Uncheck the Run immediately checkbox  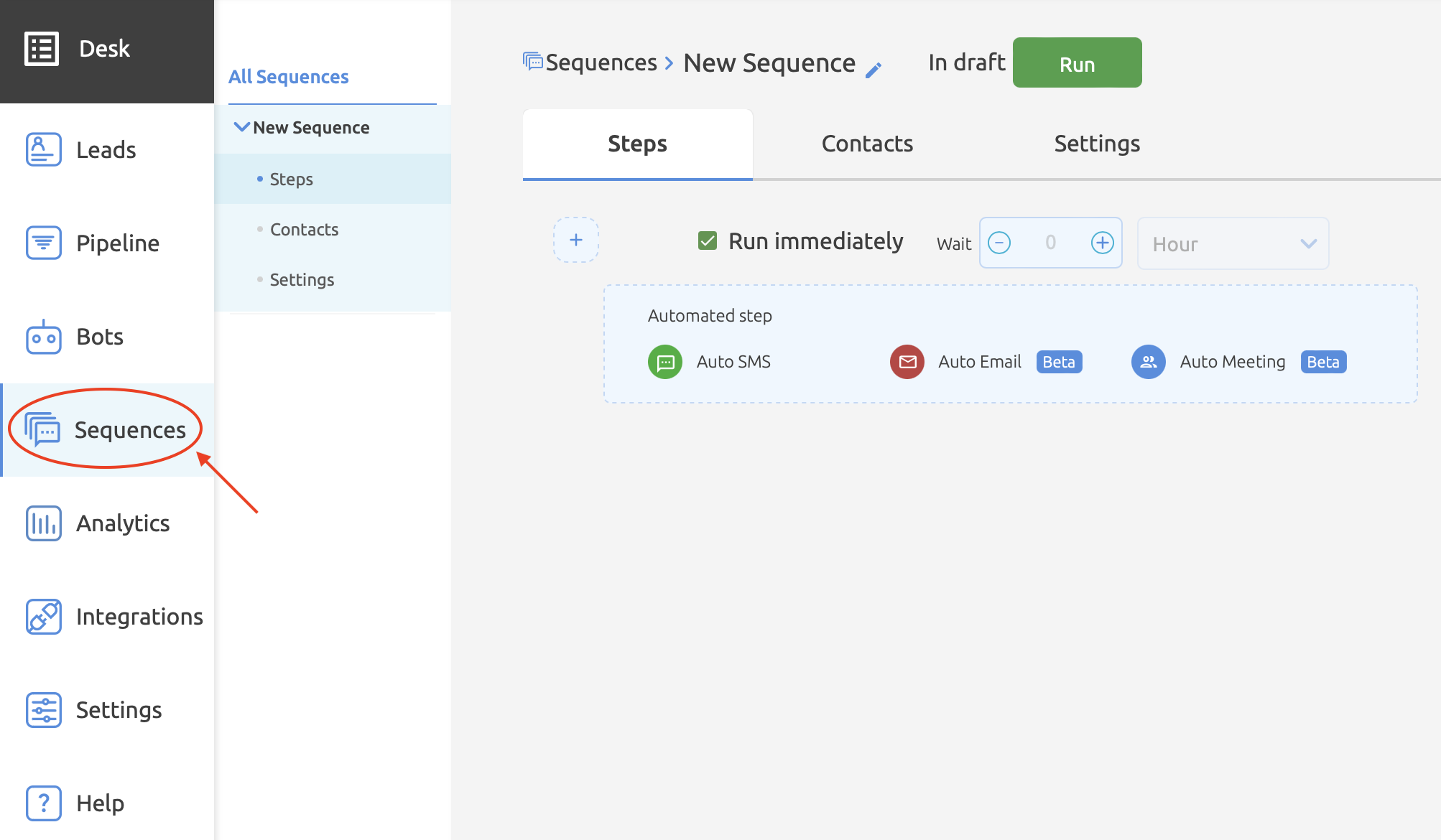(x=707, y=241)
